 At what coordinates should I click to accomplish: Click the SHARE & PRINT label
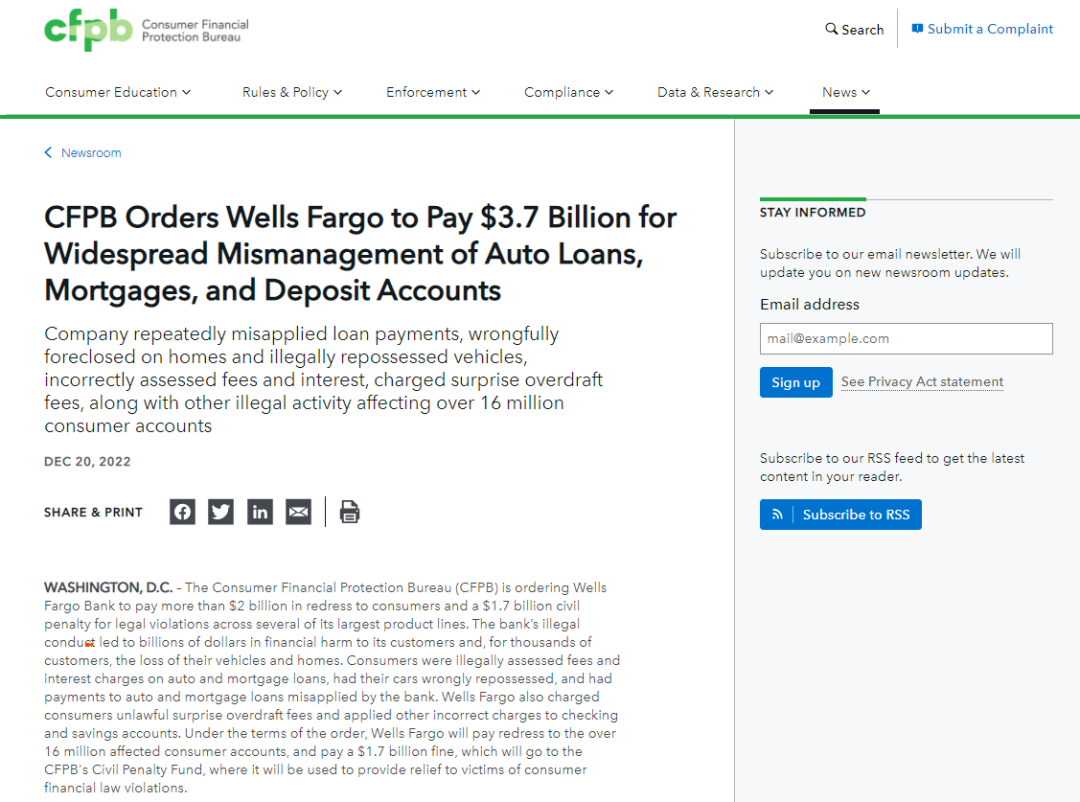click(x=94, y=513)
